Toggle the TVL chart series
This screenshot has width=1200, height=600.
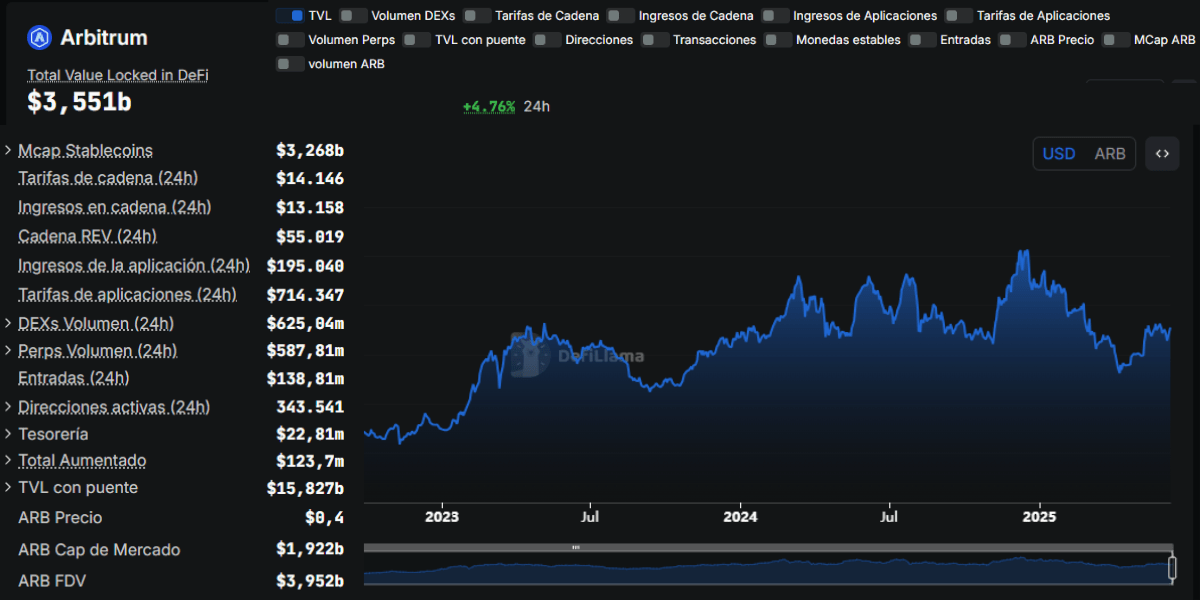coord(290,16)
